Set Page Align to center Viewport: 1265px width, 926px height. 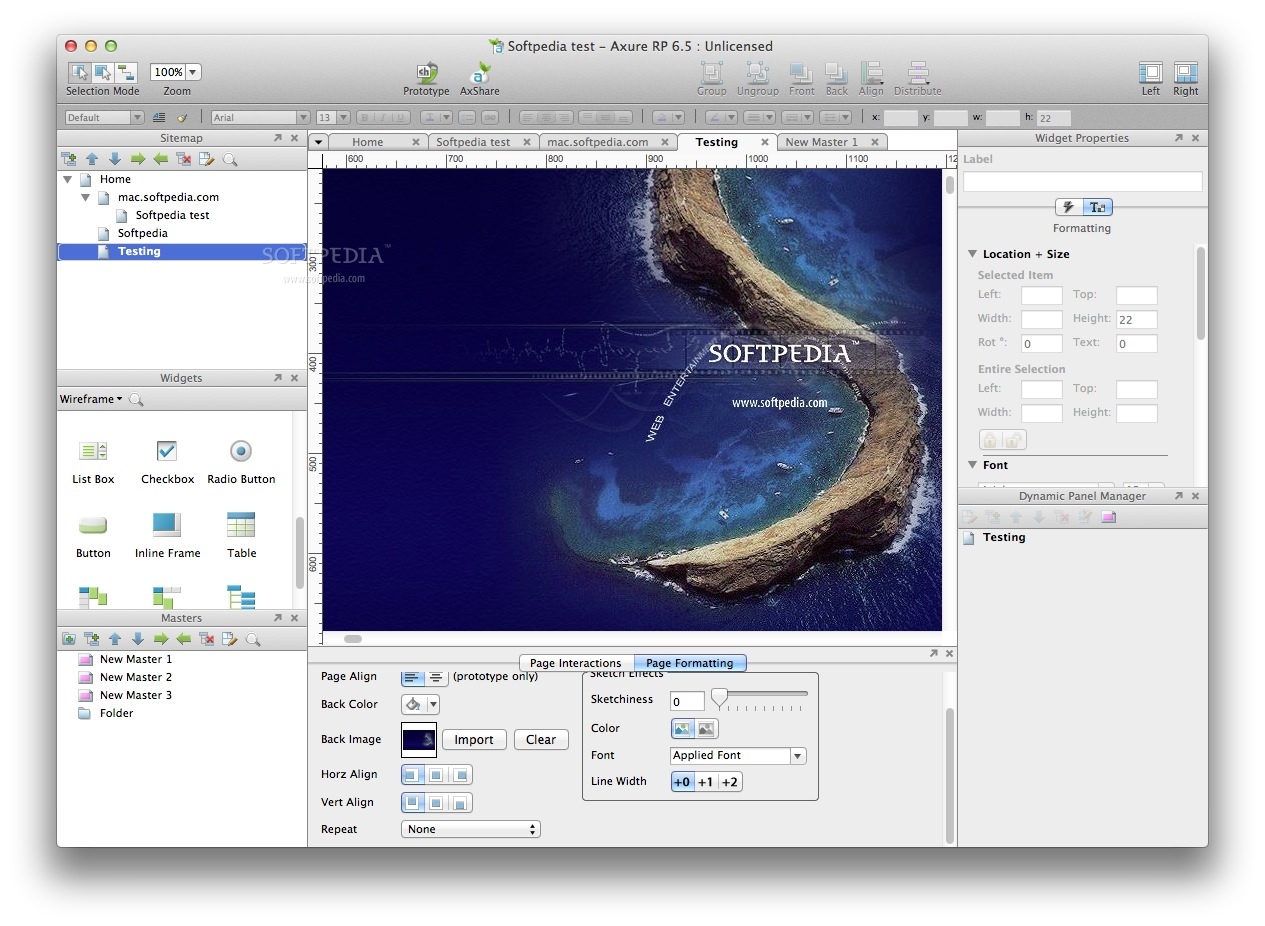pyautogui.click(x=436, y=677)
